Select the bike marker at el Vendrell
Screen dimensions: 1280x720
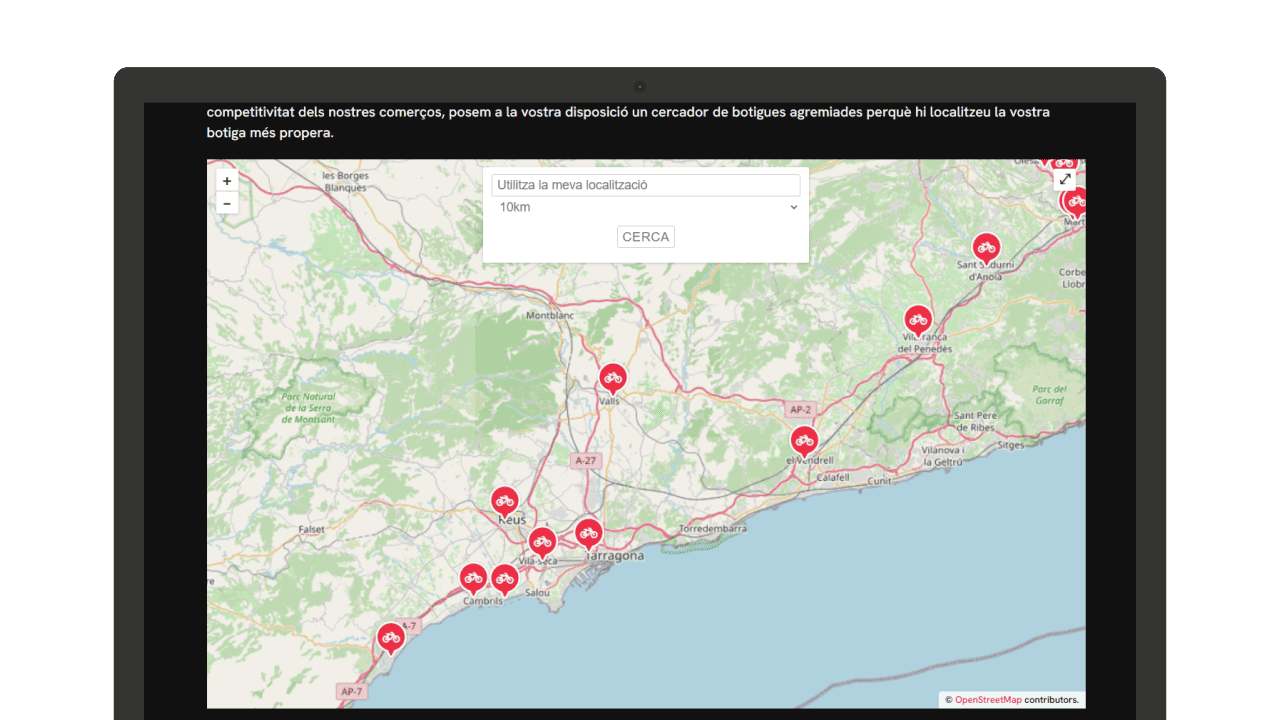tap(804, 441)
